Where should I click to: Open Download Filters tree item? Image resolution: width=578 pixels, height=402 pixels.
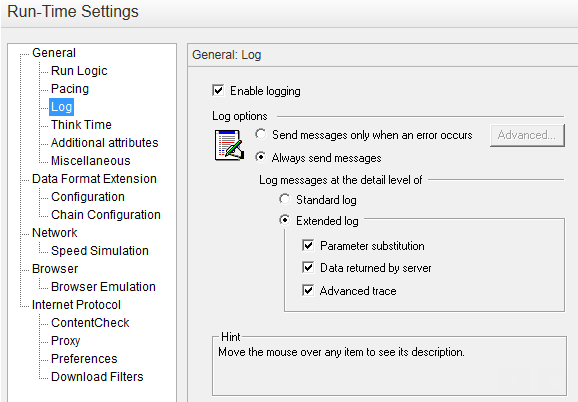(x=97, y=377)
